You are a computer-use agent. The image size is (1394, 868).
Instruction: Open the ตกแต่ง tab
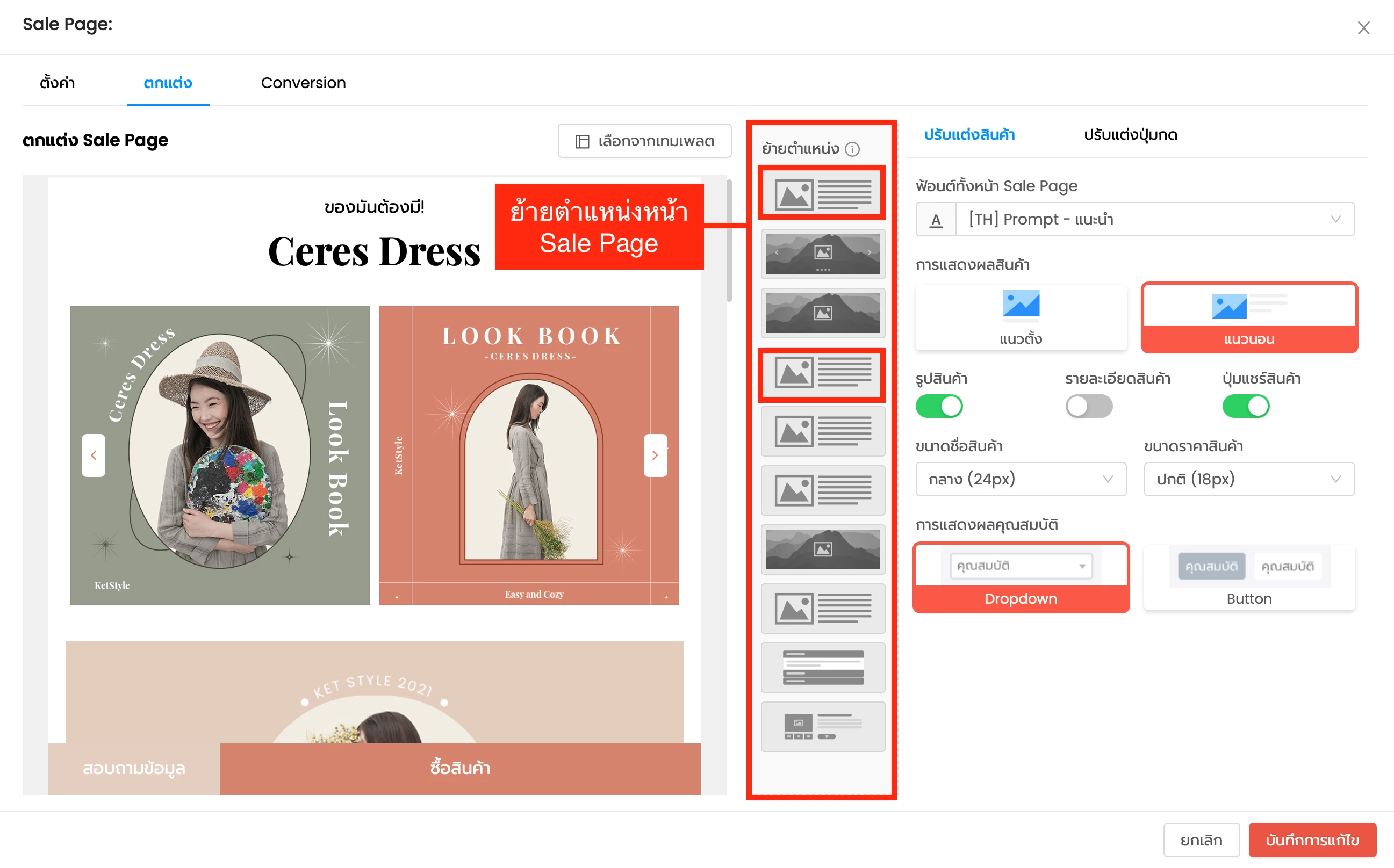[x=168, y=83]
